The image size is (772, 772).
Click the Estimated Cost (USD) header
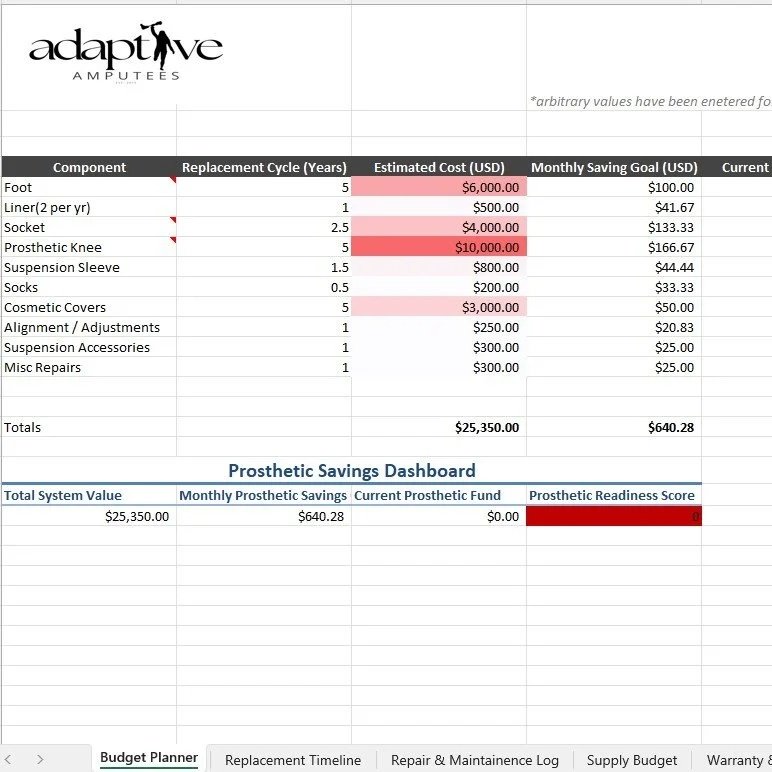coord(439,167)
